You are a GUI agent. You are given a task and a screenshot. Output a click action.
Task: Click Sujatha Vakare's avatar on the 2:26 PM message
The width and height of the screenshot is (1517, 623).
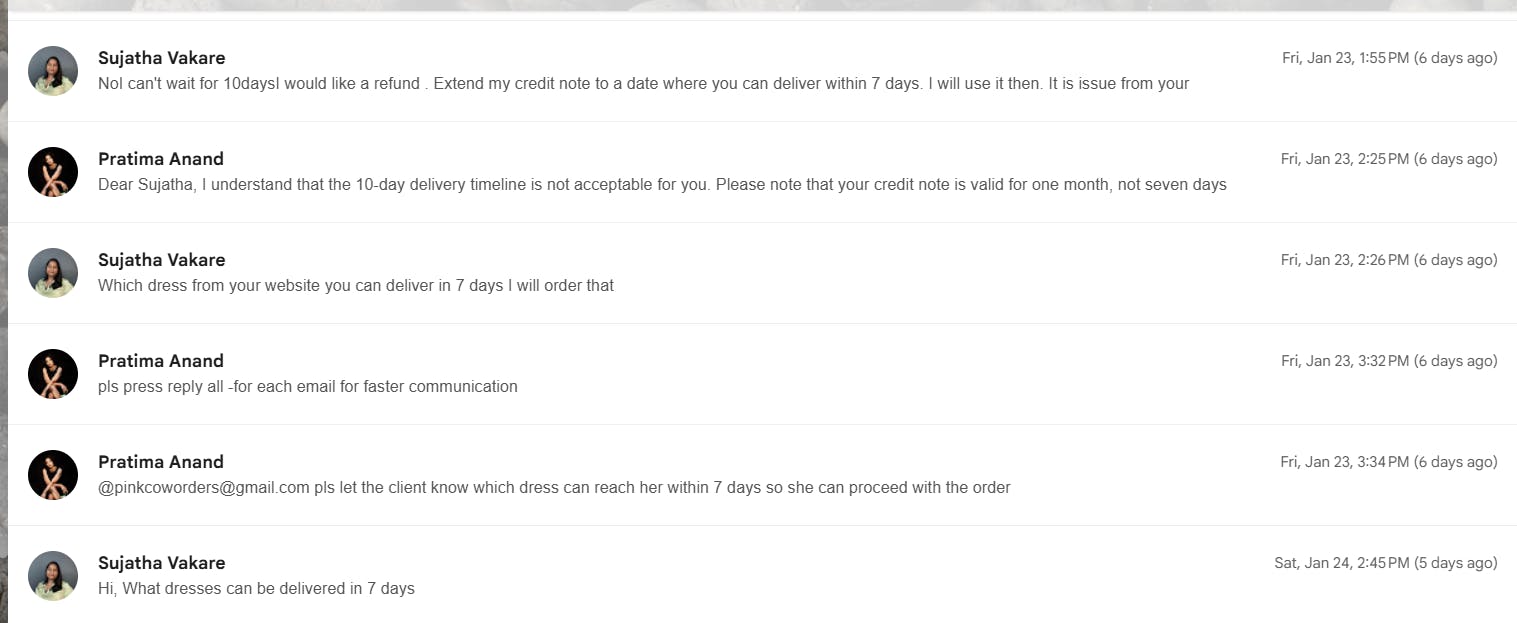coord(53,273)
